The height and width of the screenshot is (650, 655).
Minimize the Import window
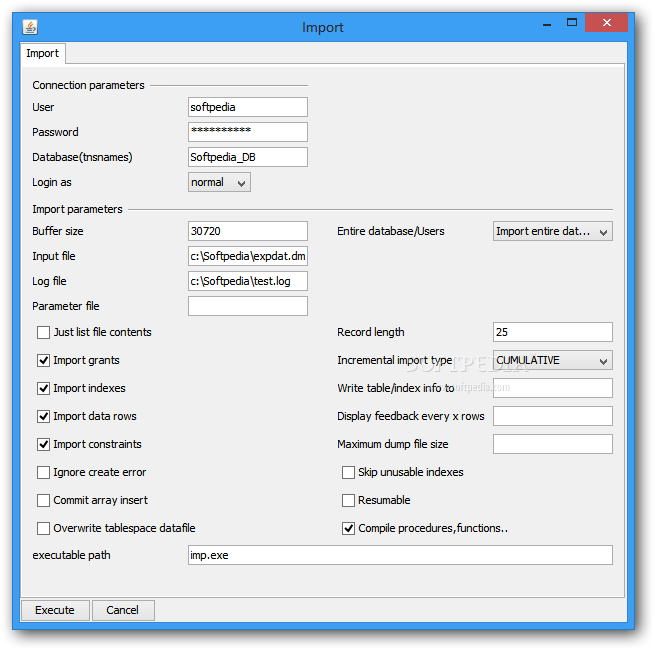tap(547, 23)
